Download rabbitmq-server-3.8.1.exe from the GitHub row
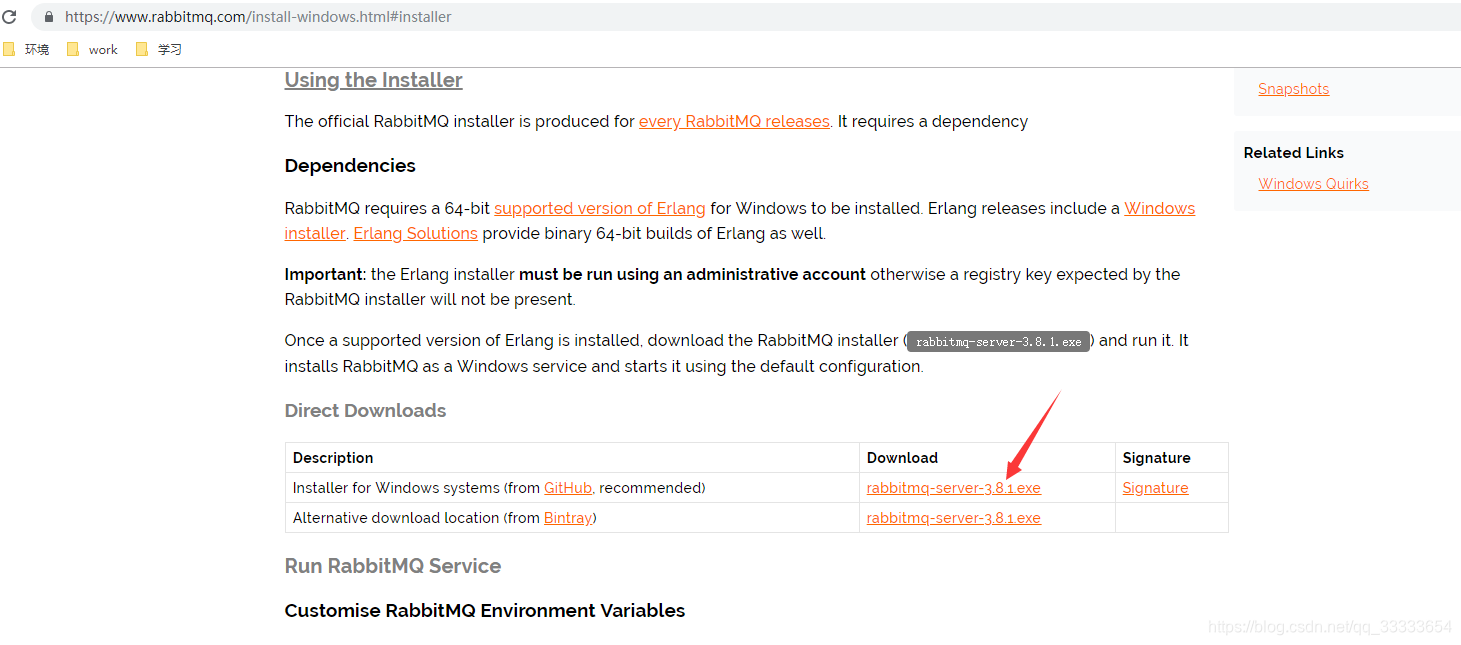 point(953,487)
